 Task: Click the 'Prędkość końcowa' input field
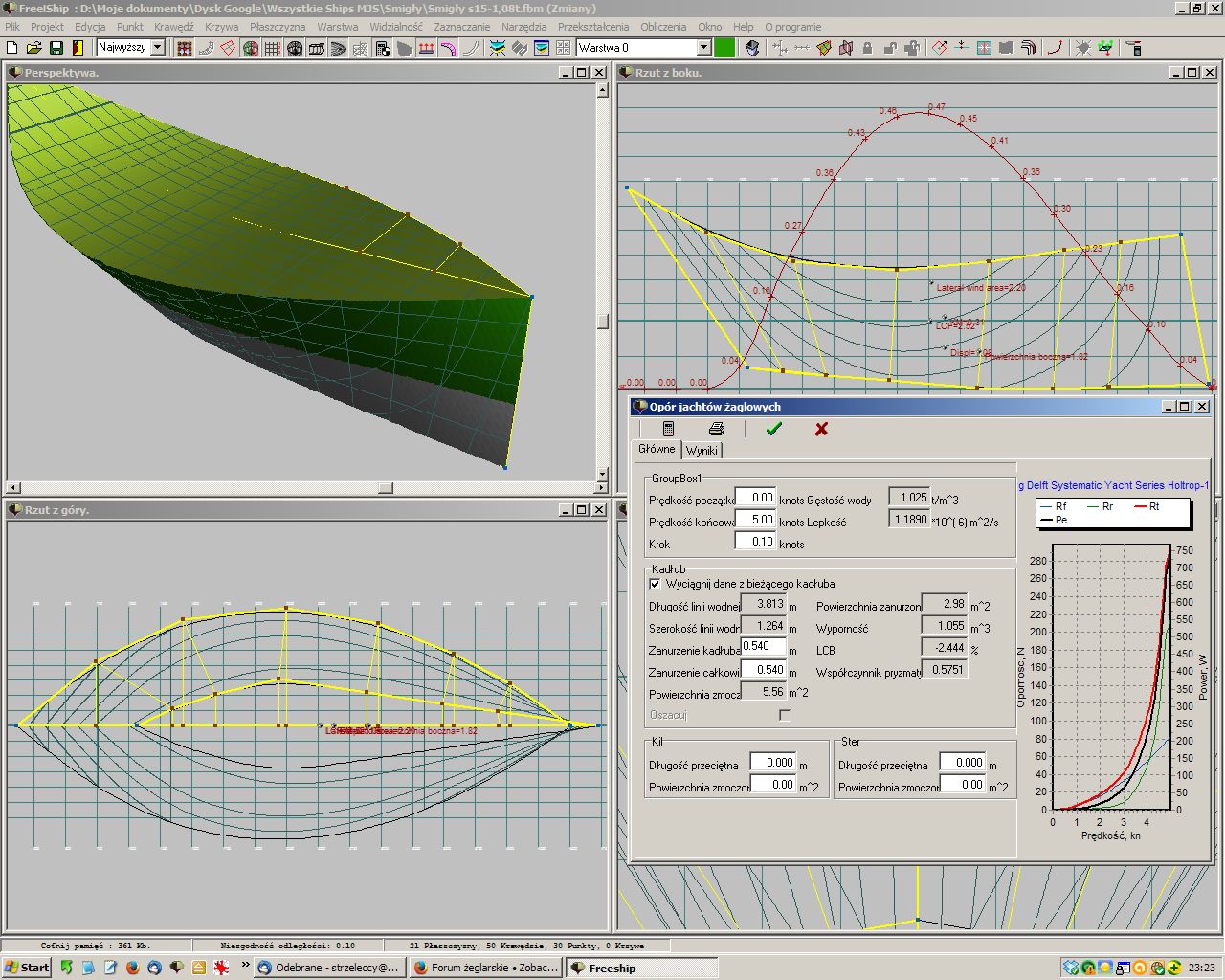pos(755,520)
